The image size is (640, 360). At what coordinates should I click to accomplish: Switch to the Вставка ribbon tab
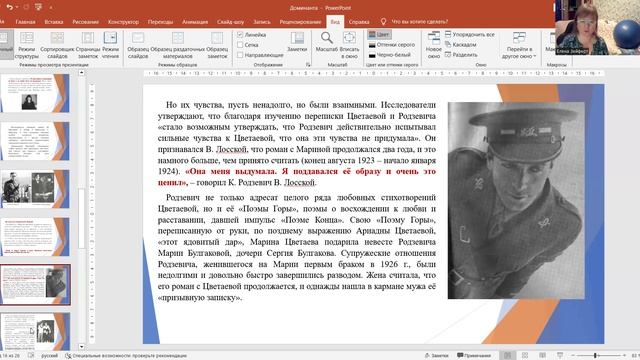pos(54,22)
